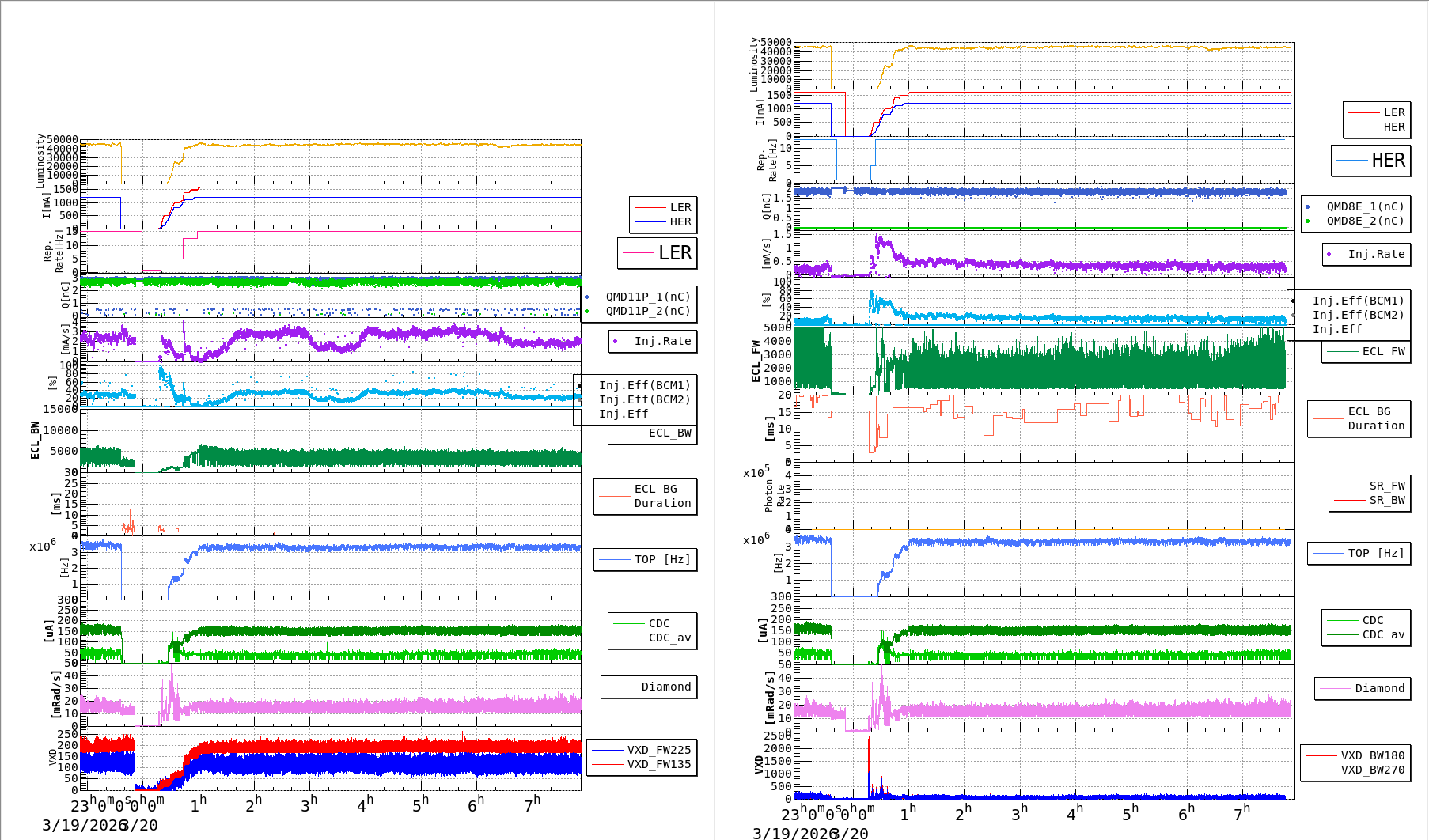Click the Inj.Rate legend in right panel
The width and height of the screenshot is (1429, 840).
point(1376,254)
